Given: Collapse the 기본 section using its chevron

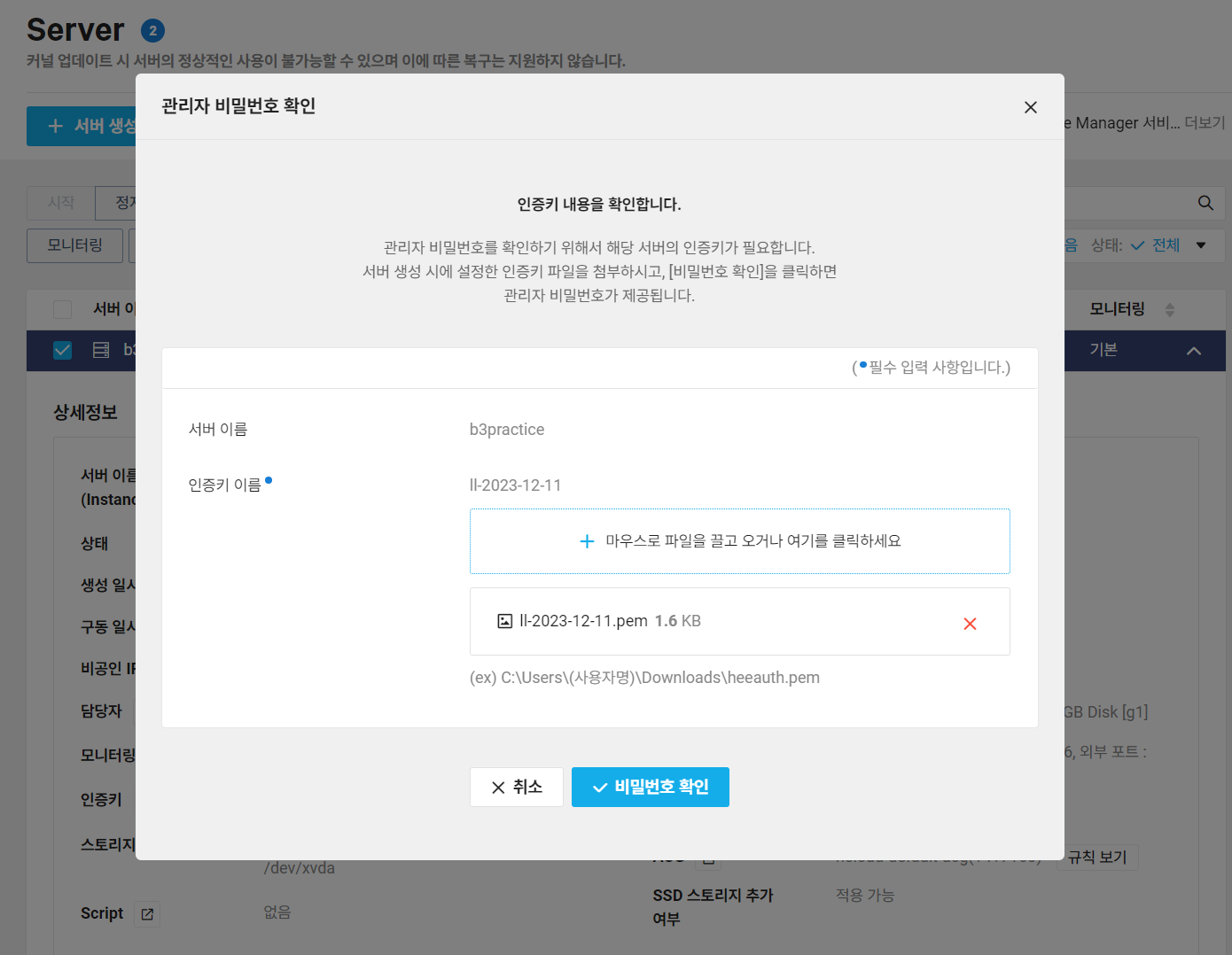Looking at the screenshot, I should (x=1194, y=350).
